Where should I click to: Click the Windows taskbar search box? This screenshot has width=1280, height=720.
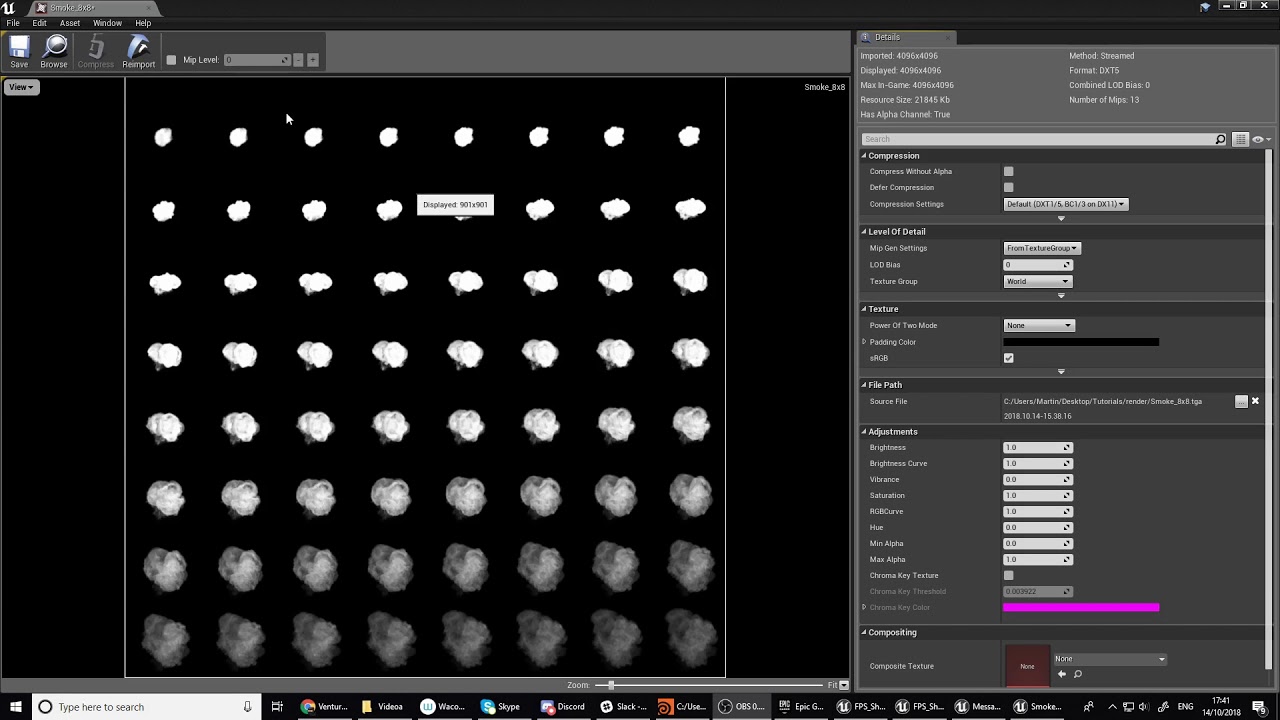[145, 706]
